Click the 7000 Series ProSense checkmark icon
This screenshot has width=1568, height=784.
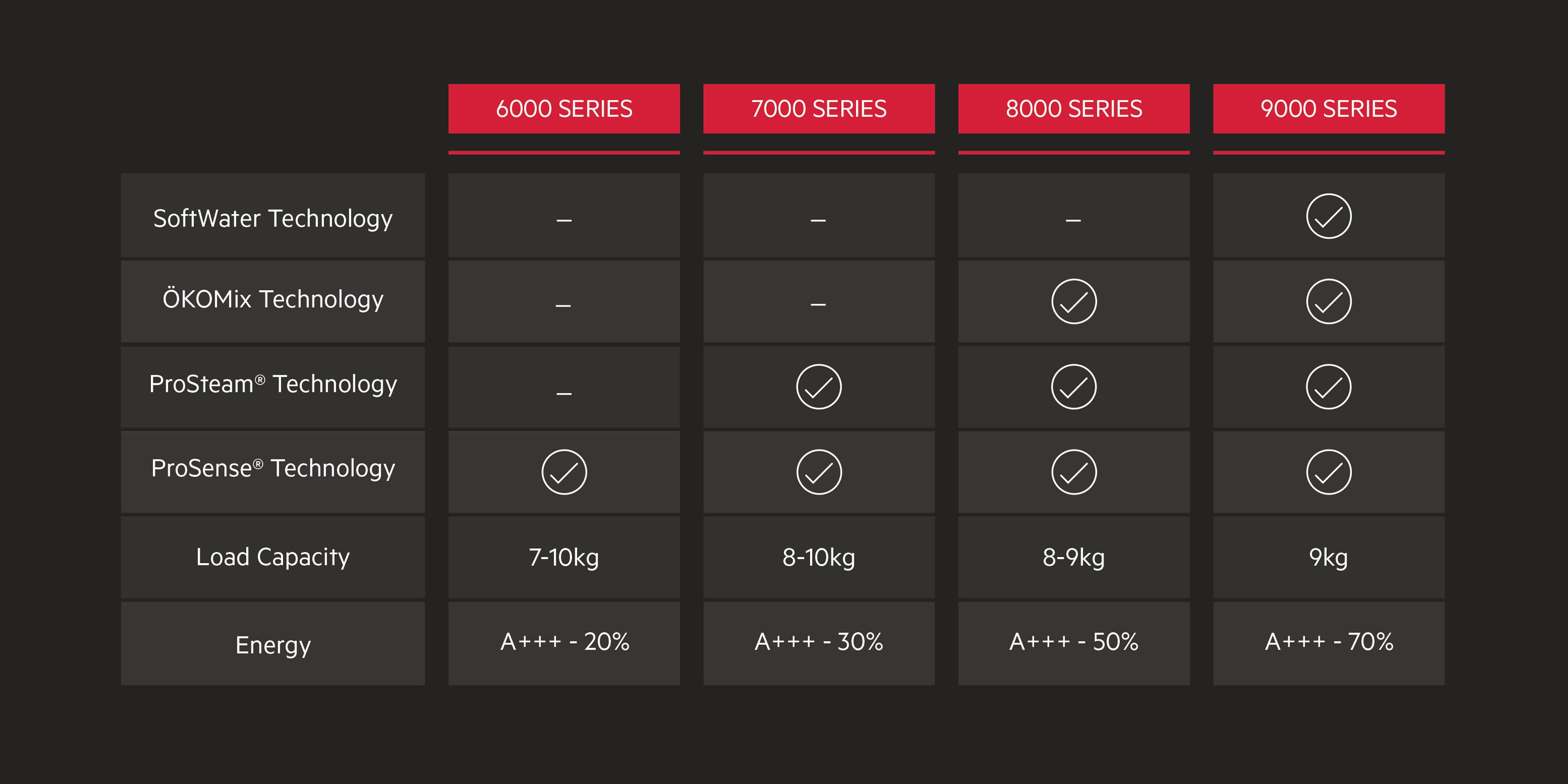819,471
